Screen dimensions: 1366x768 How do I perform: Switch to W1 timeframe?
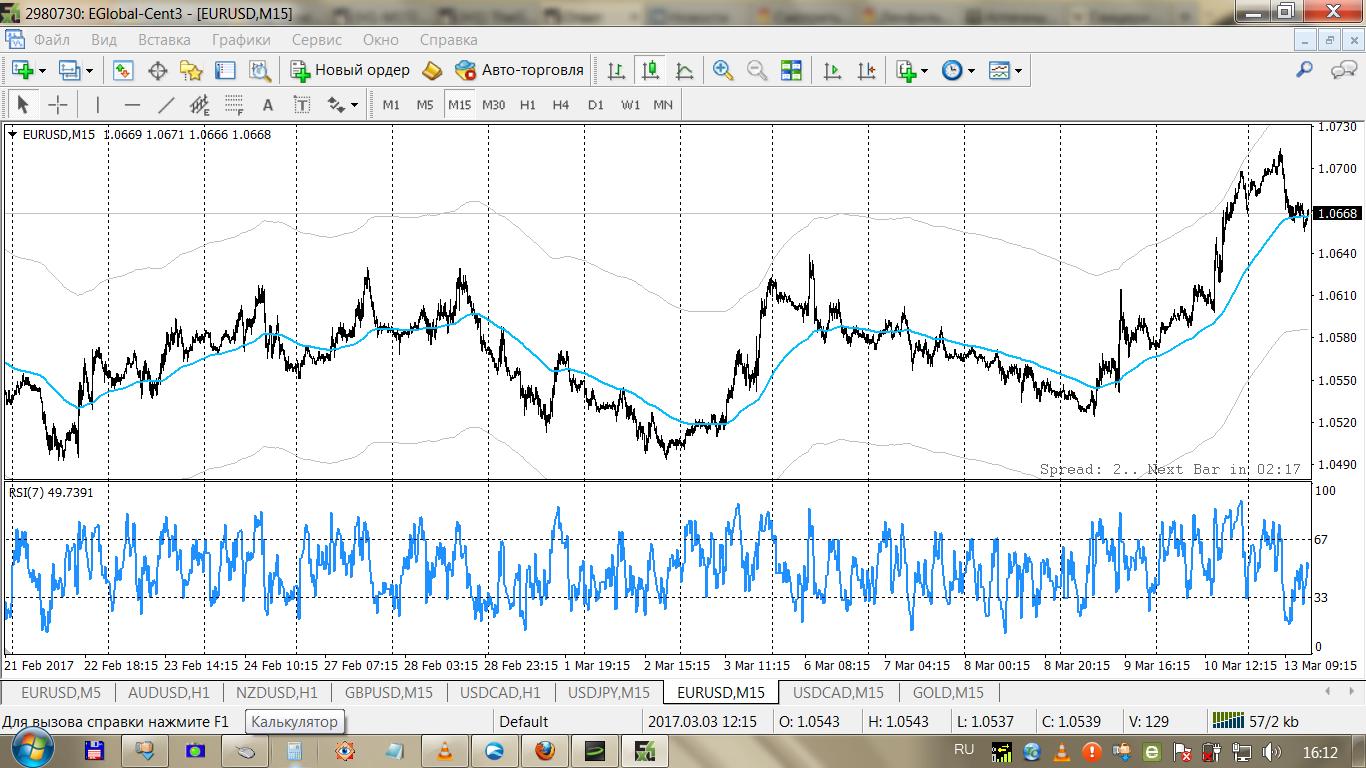point(630,104)
